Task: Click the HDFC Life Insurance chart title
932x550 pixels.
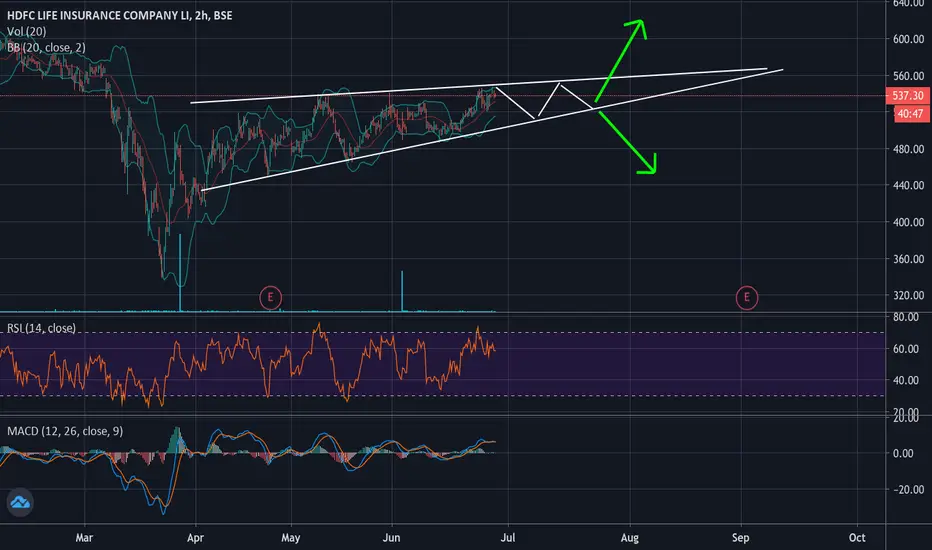Action: (x=119, y=15)
